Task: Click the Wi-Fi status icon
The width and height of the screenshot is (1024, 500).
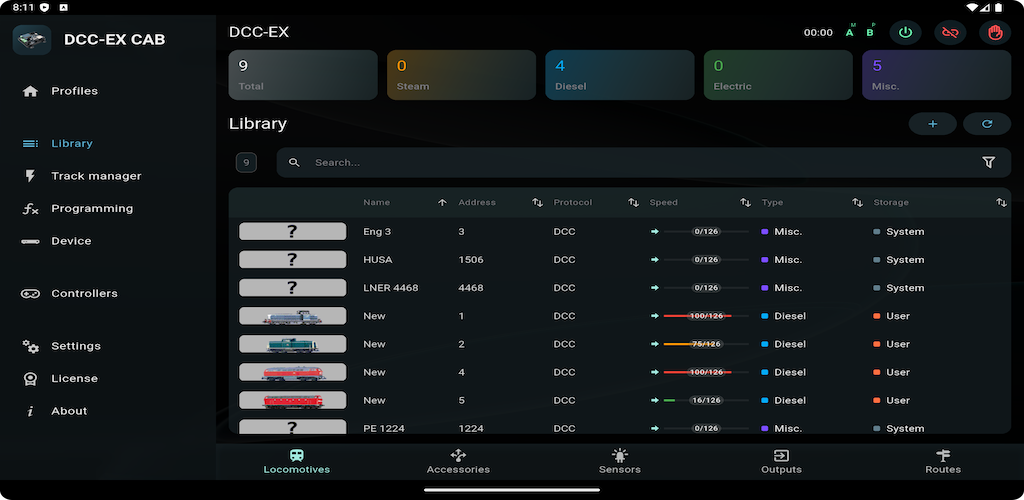Action: pos(973,7)
